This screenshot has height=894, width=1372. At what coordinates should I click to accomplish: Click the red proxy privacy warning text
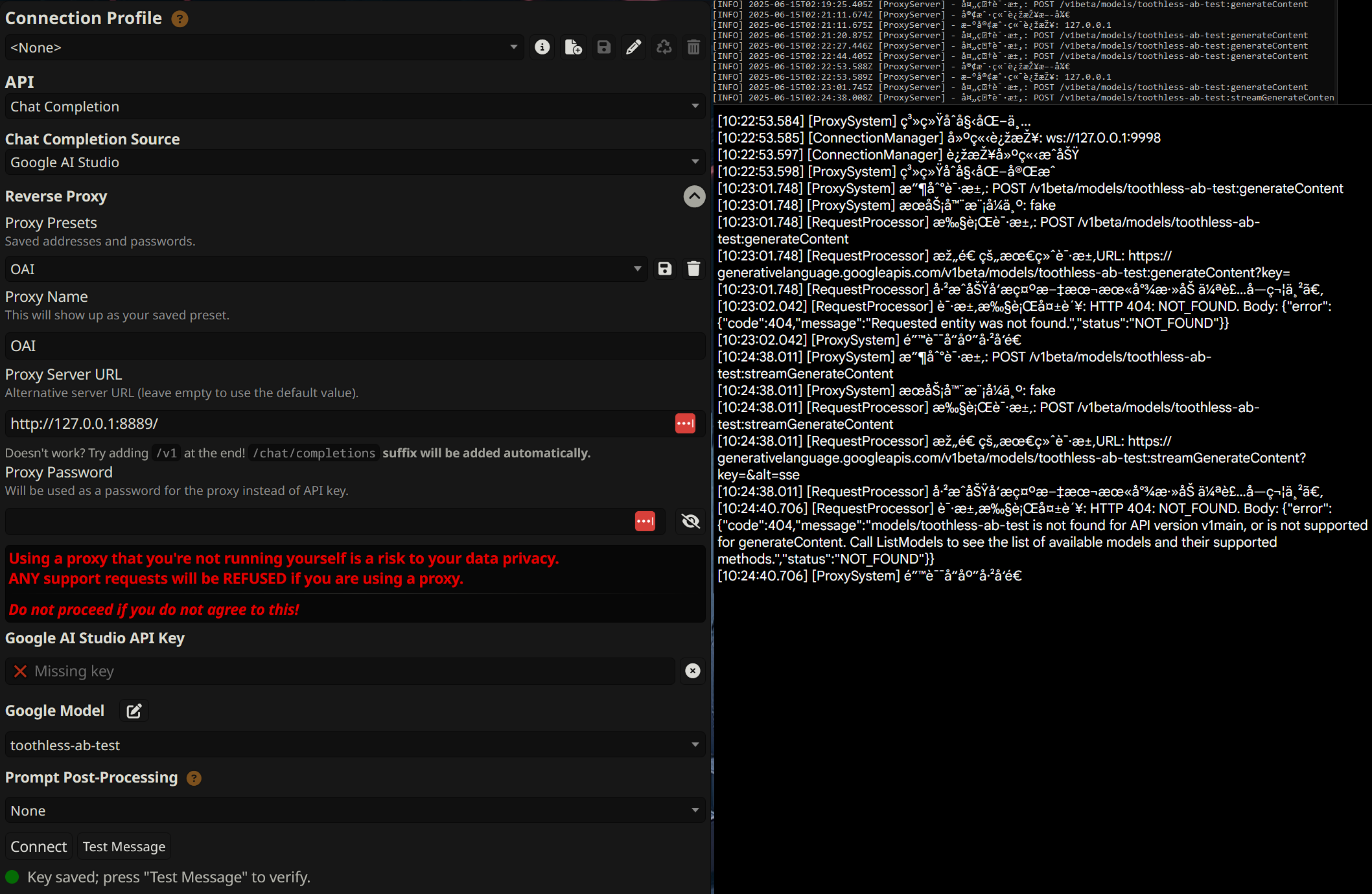coord(284,568)
